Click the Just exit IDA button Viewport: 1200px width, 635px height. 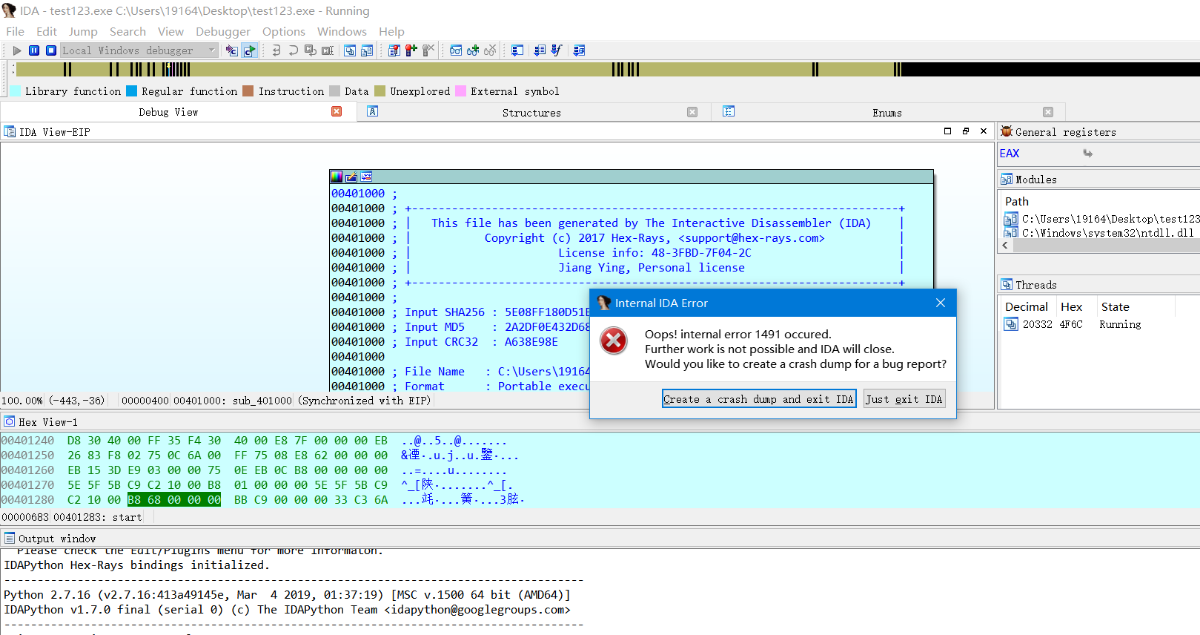point(904,399)
